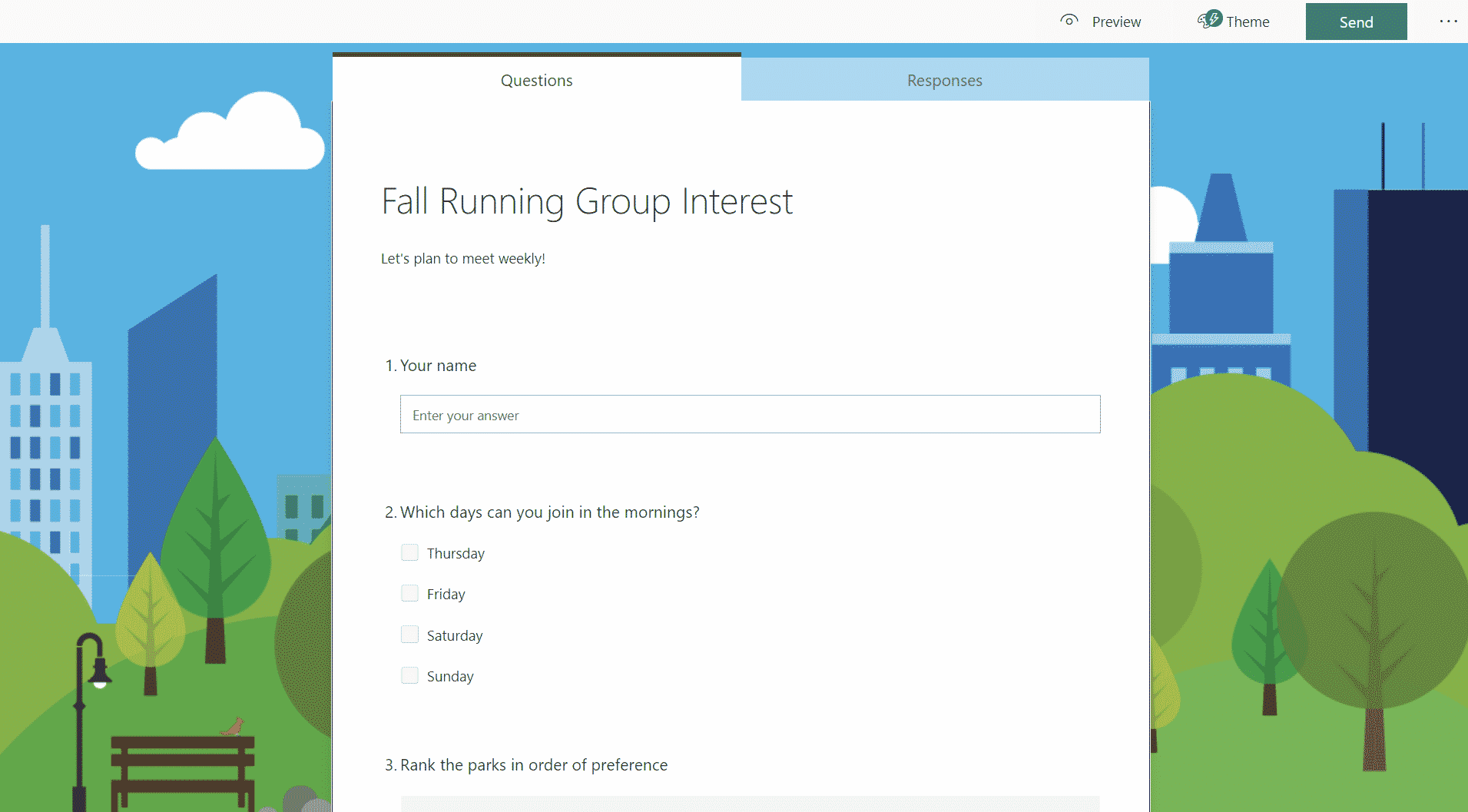
Task: Click the Theme palette icon
Action: 1209,20
